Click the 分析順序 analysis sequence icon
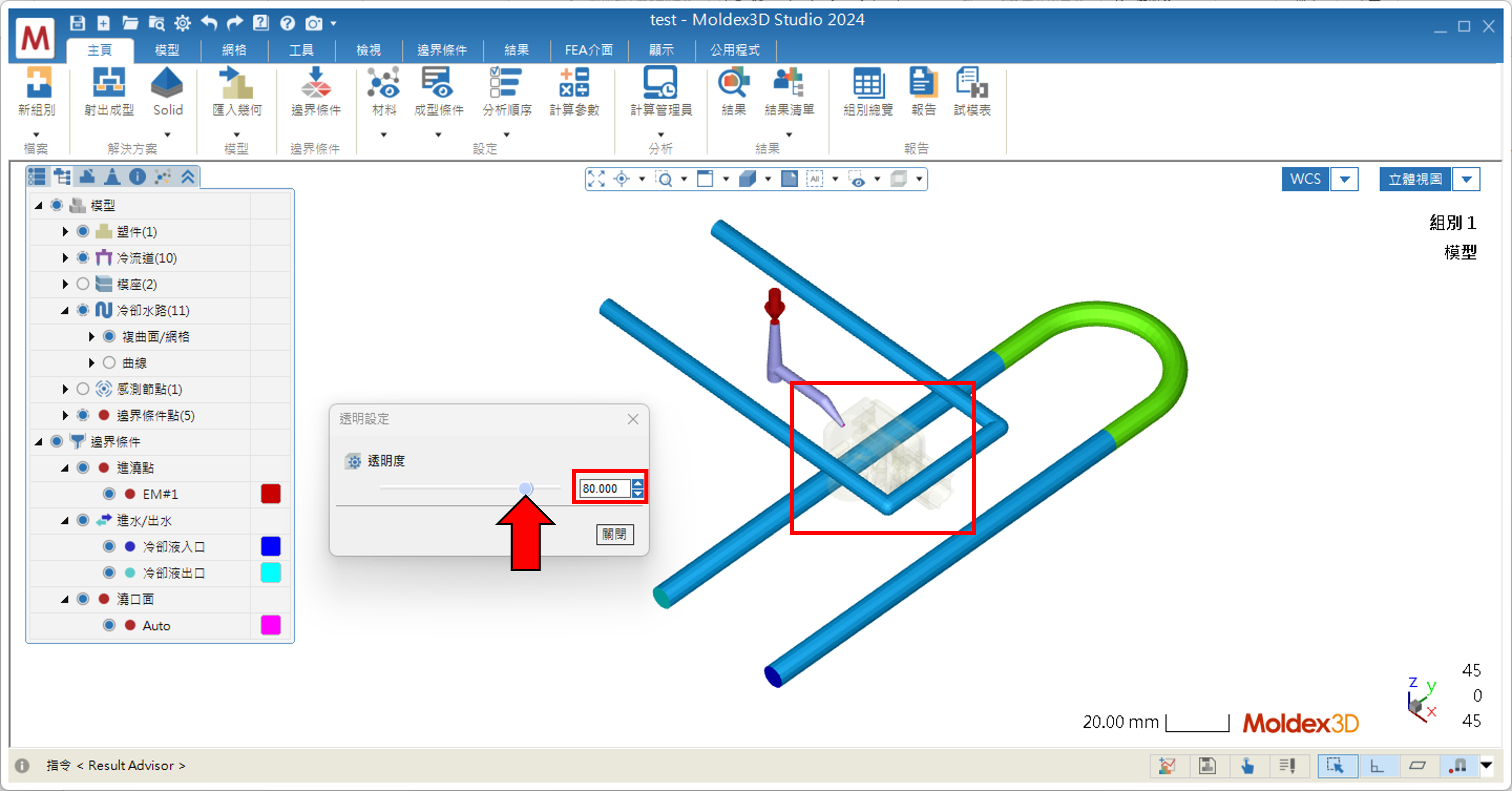1512x791 pixels. (506, 82)
